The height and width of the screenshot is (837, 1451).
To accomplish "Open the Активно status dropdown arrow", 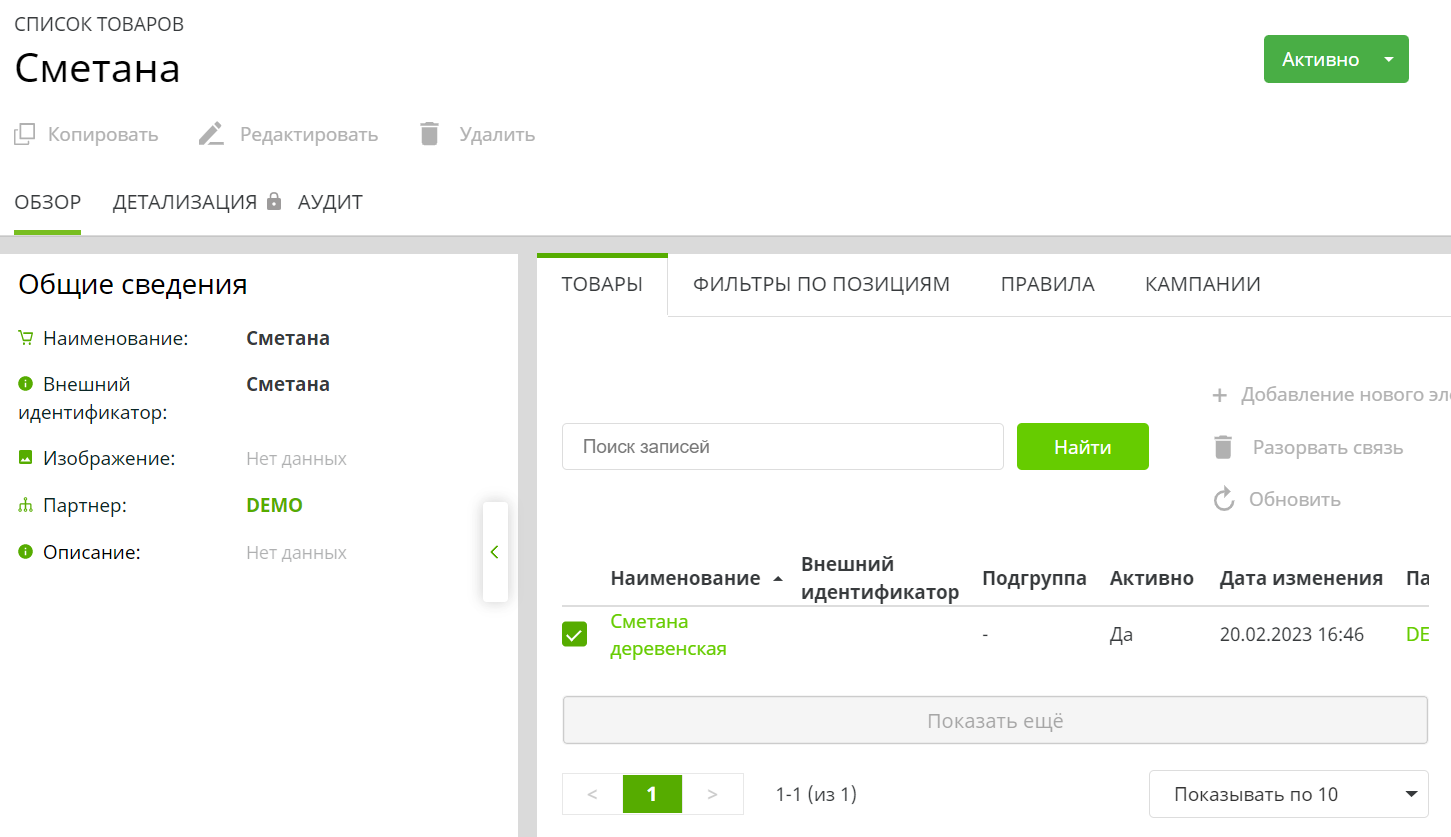I will pyautogui.click(x=1388, y=59).
